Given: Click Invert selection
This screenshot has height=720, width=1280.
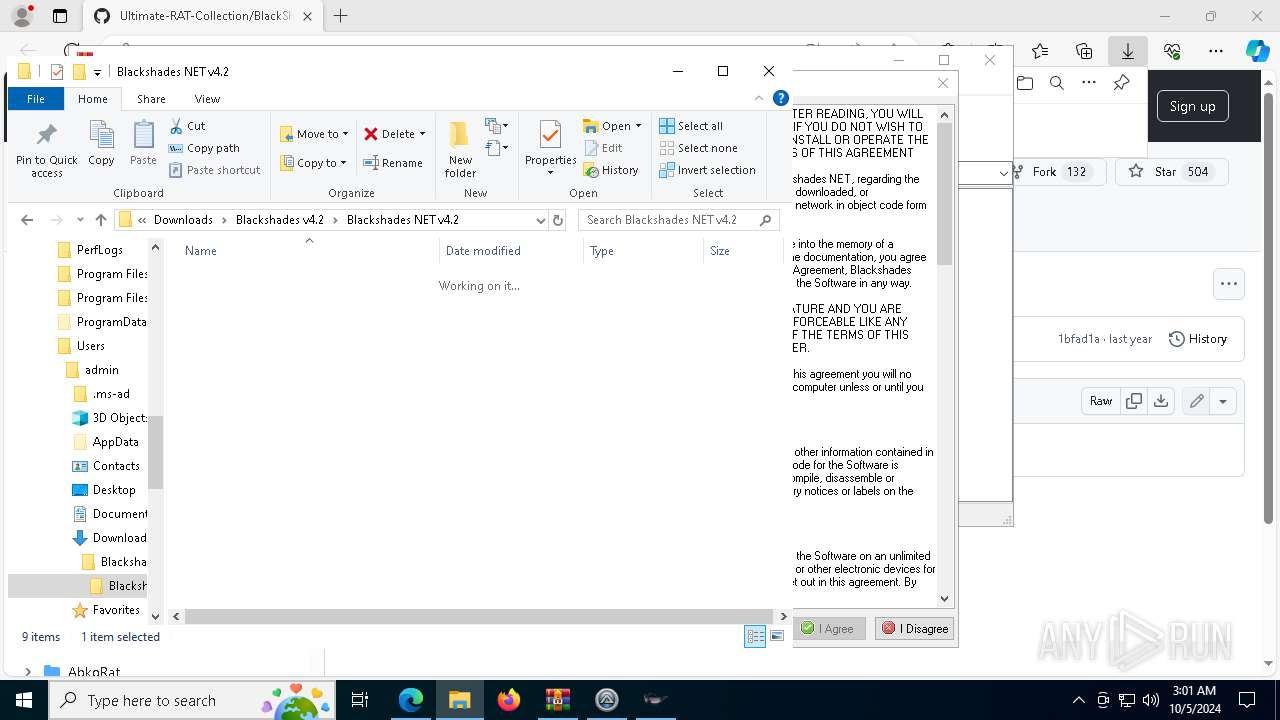Looking at the screenshot, I should (707, 170).
